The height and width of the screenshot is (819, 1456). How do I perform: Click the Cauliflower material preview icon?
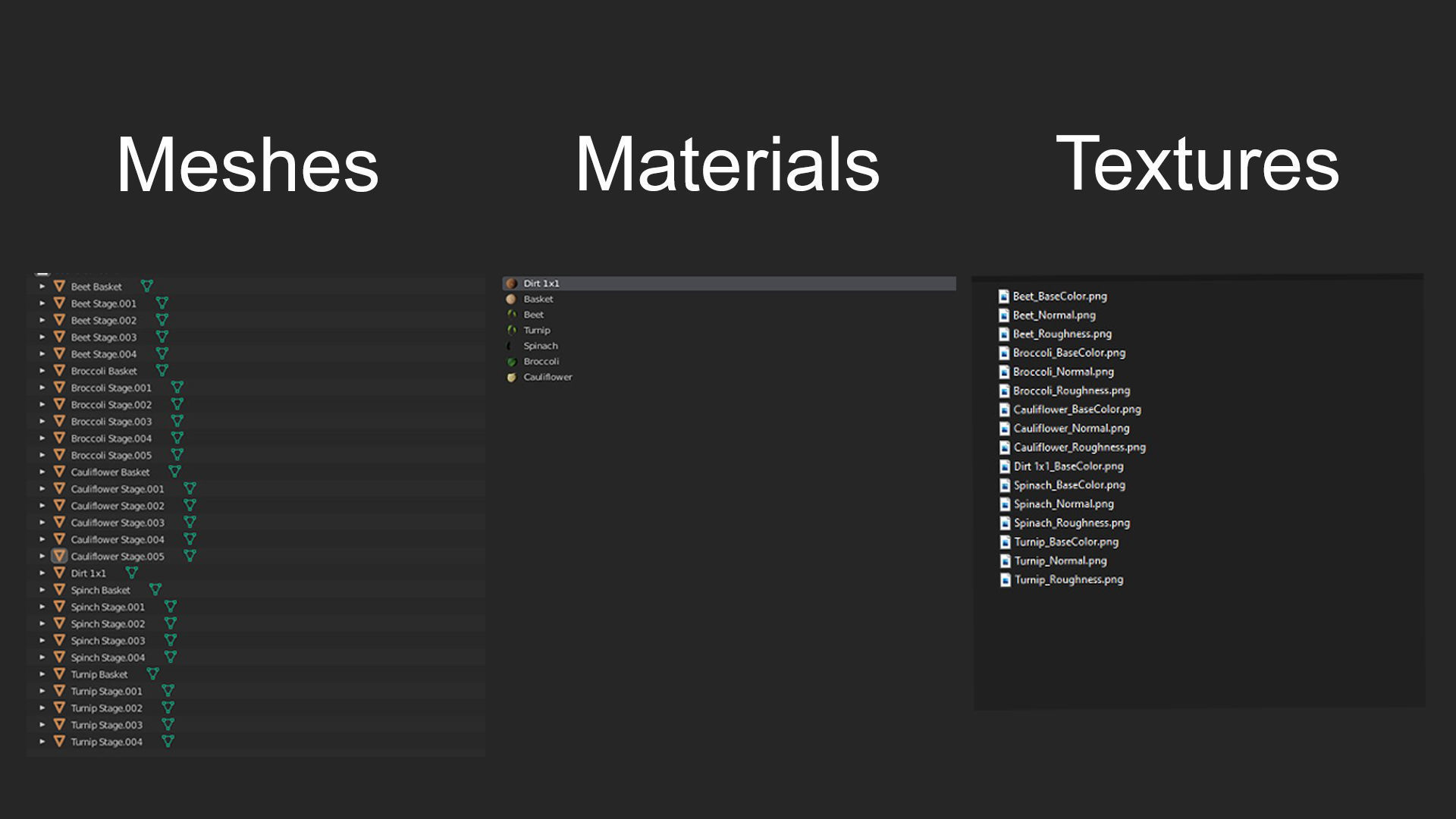tap(511, 378)
